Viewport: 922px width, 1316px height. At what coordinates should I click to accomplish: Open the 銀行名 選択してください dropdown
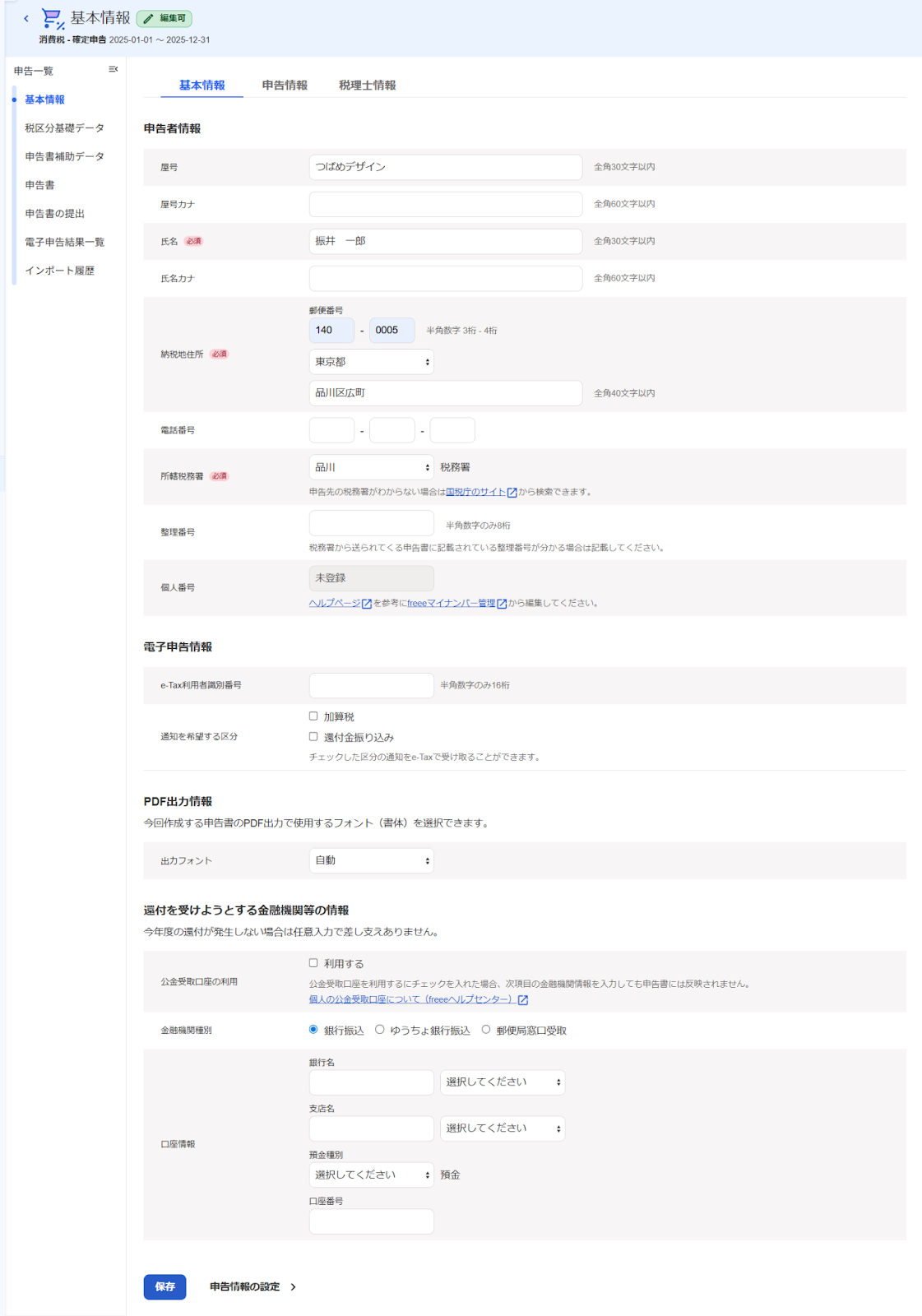tap(503, 1082)
